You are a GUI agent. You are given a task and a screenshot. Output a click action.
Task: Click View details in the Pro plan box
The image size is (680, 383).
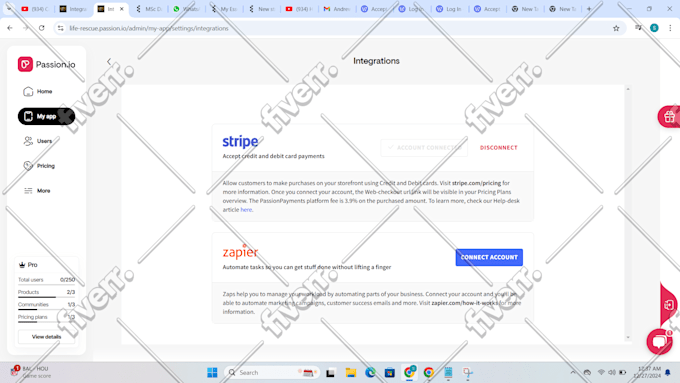46,337
